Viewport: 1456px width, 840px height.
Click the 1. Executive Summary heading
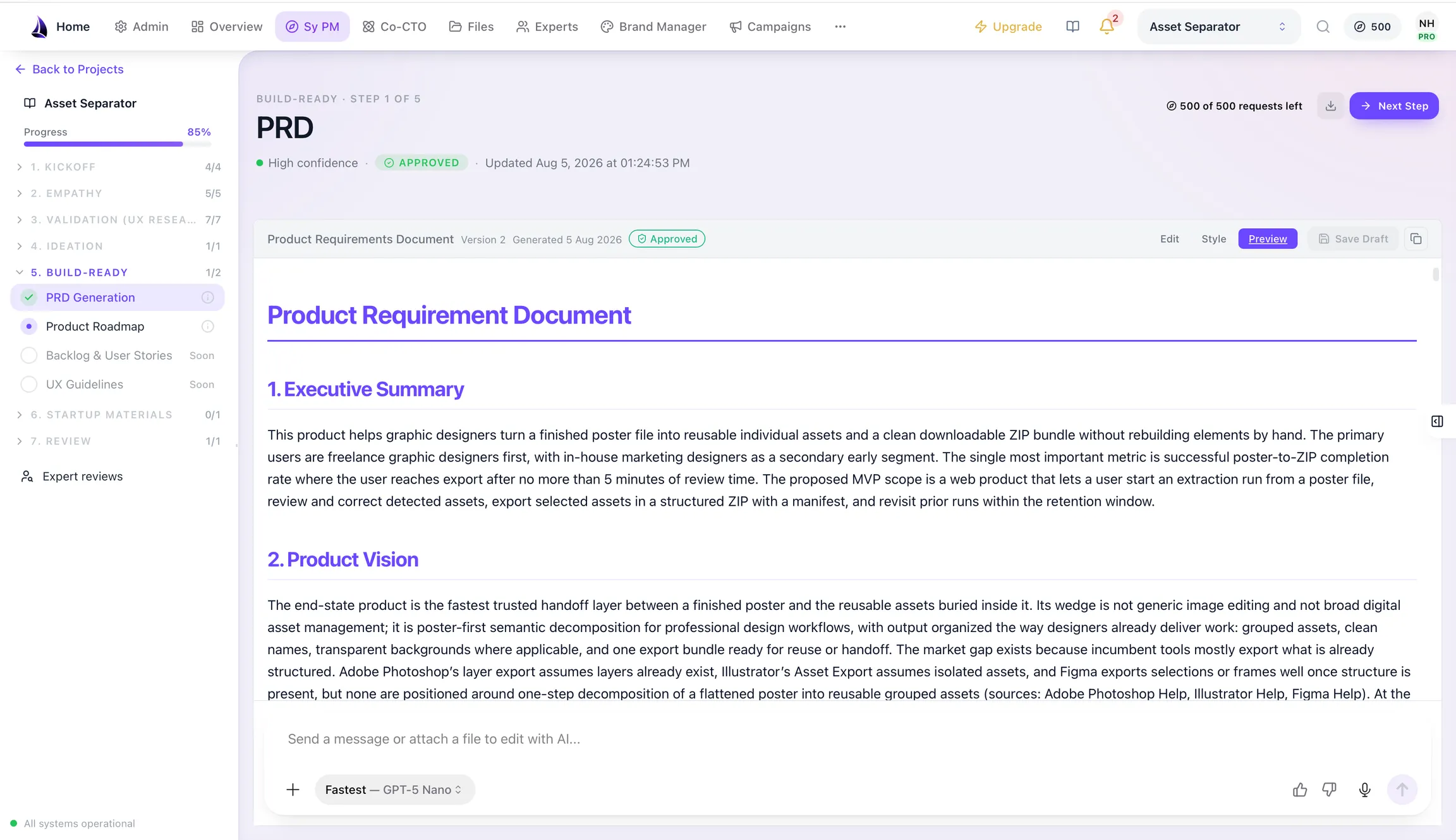pyautogui.click(x=365, y=389)
